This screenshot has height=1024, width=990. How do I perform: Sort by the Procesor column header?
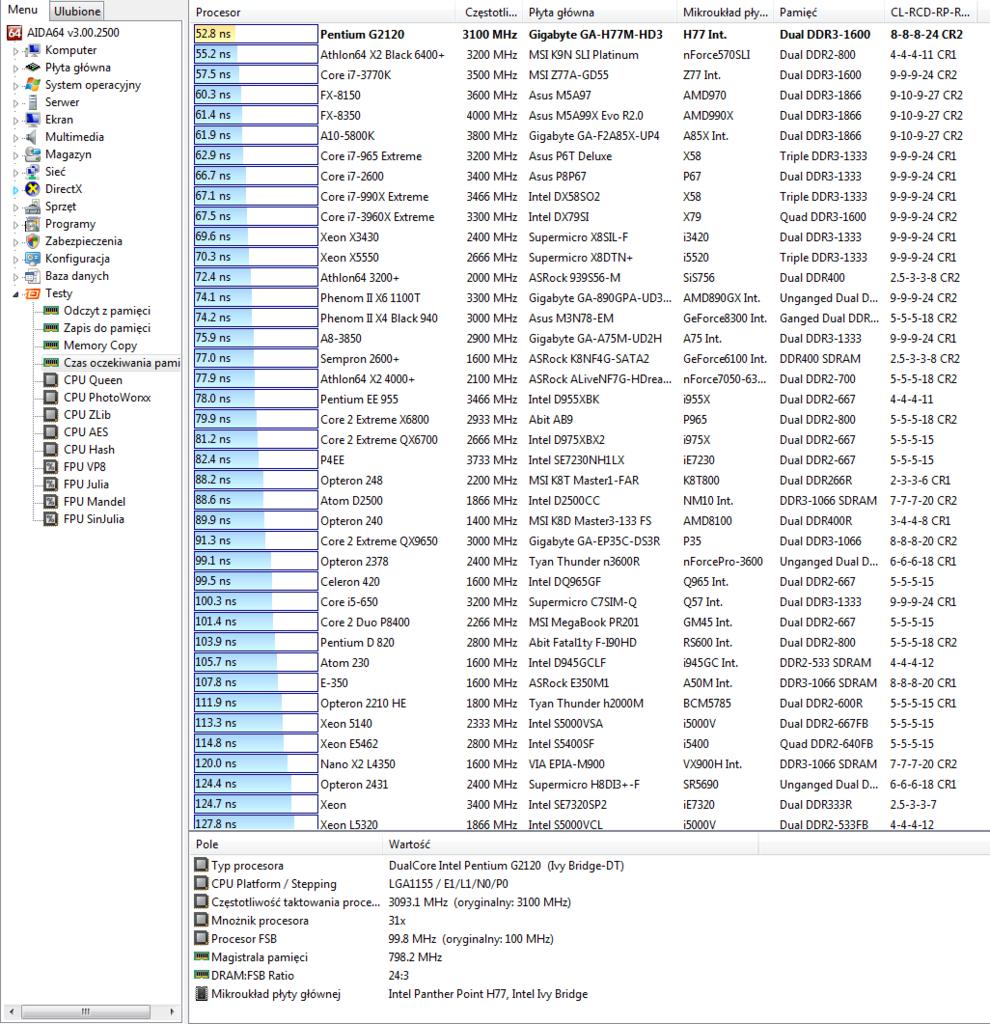click(x=322, y=12)
